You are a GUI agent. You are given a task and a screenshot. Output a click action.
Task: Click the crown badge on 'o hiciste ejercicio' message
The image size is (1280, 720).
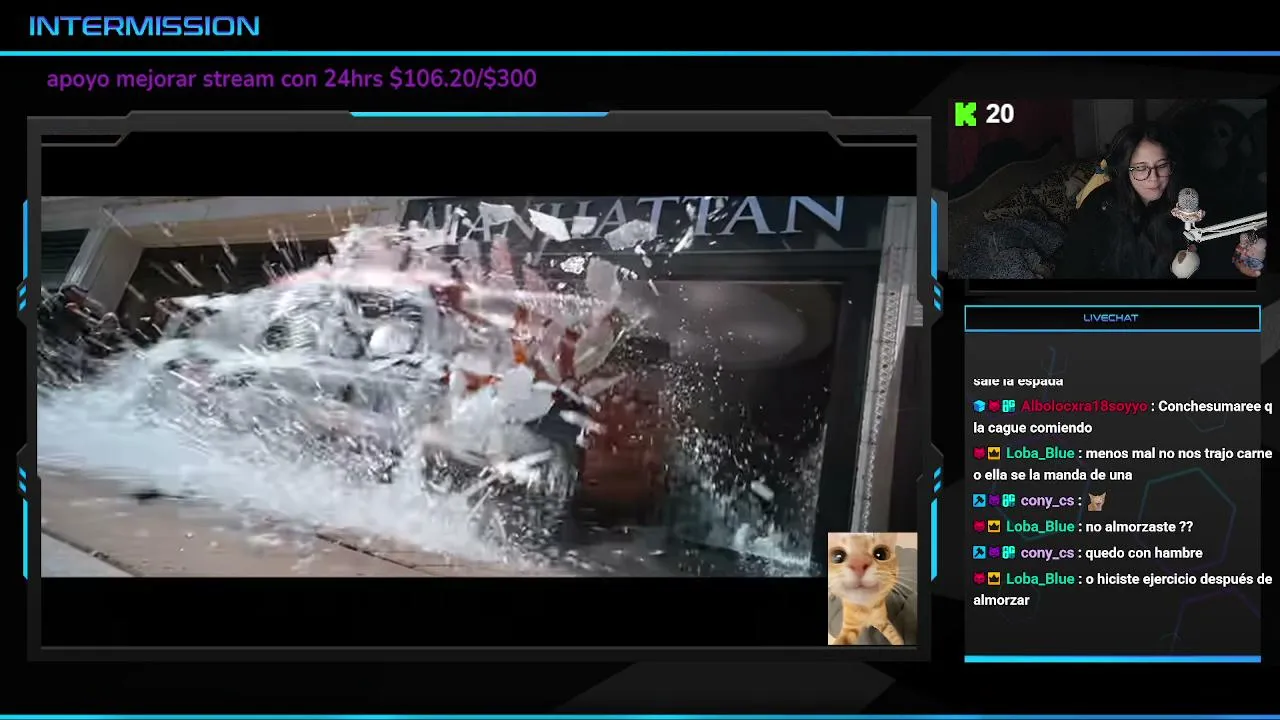point(994,578)
